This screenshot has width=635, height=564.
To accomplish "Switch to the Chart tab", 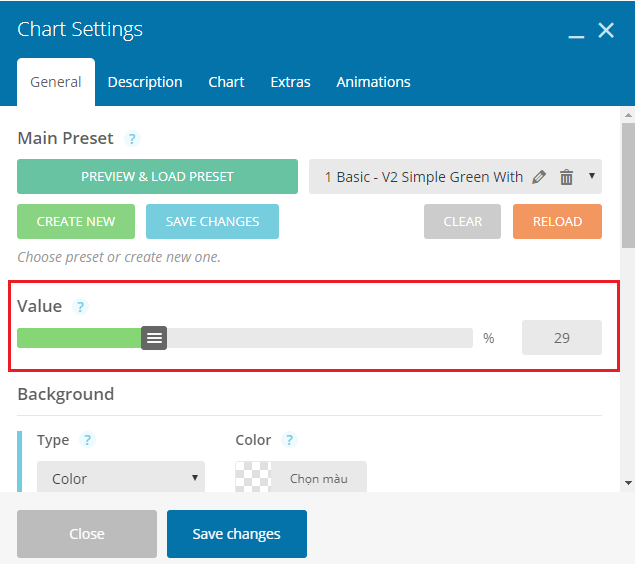I will tap(226, 82).
